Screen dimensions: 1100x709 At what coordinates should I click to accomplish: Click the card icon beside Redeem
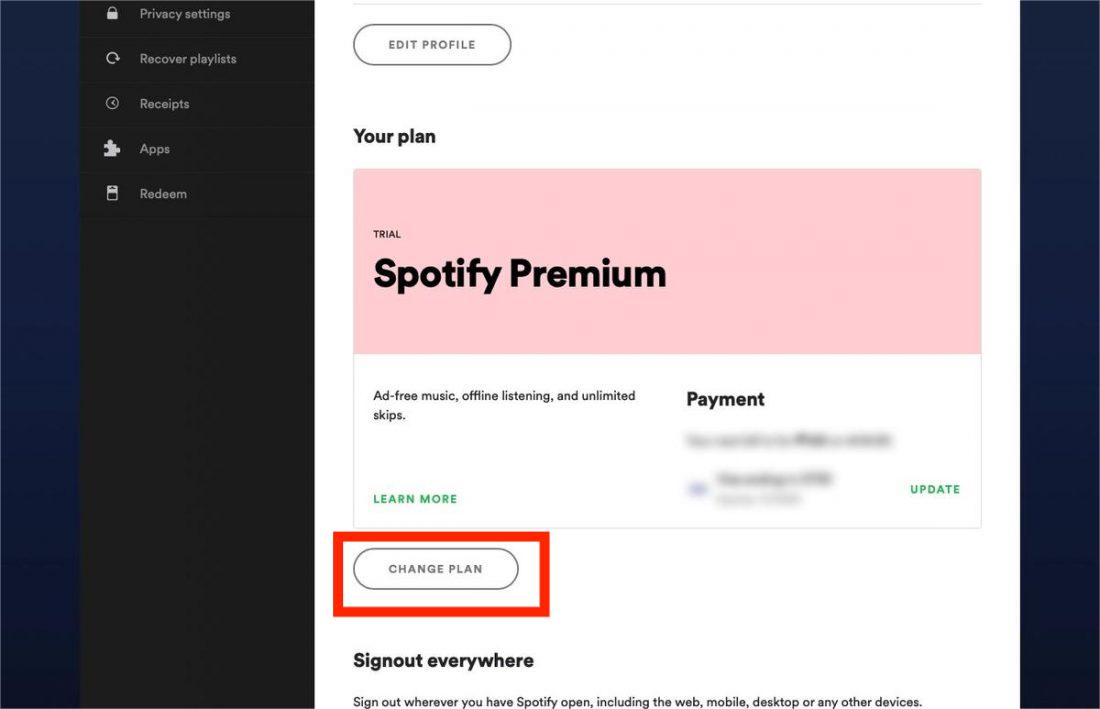point(112,194)
